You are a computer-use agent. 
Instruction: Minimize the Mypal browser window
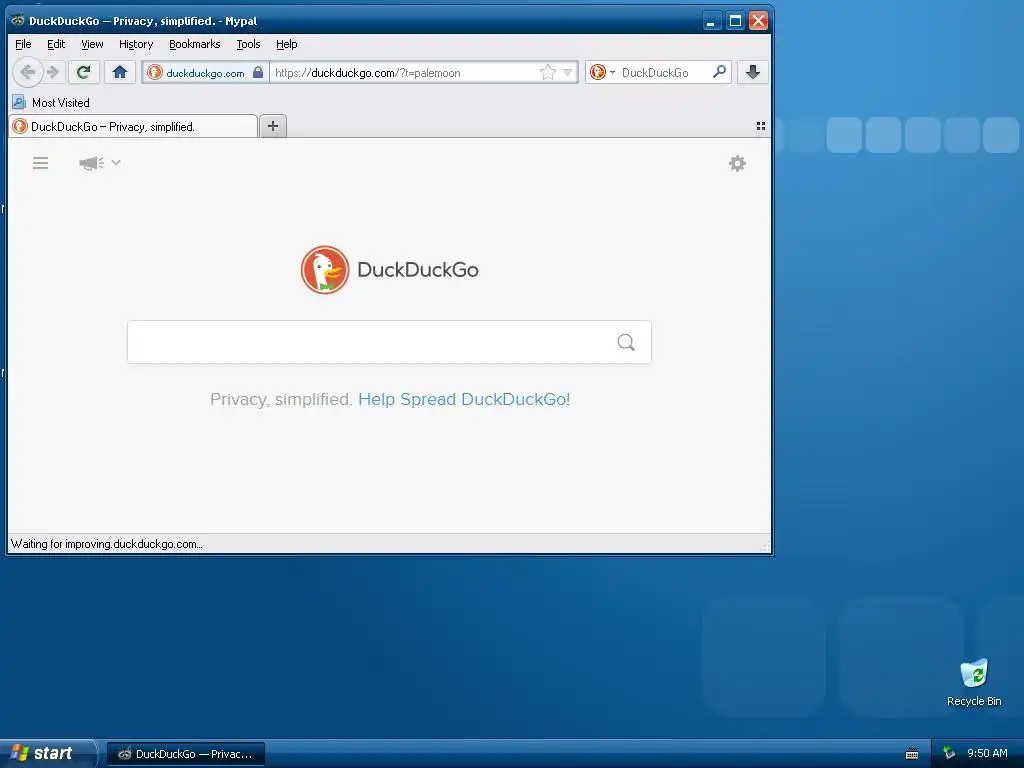point(711,21)
